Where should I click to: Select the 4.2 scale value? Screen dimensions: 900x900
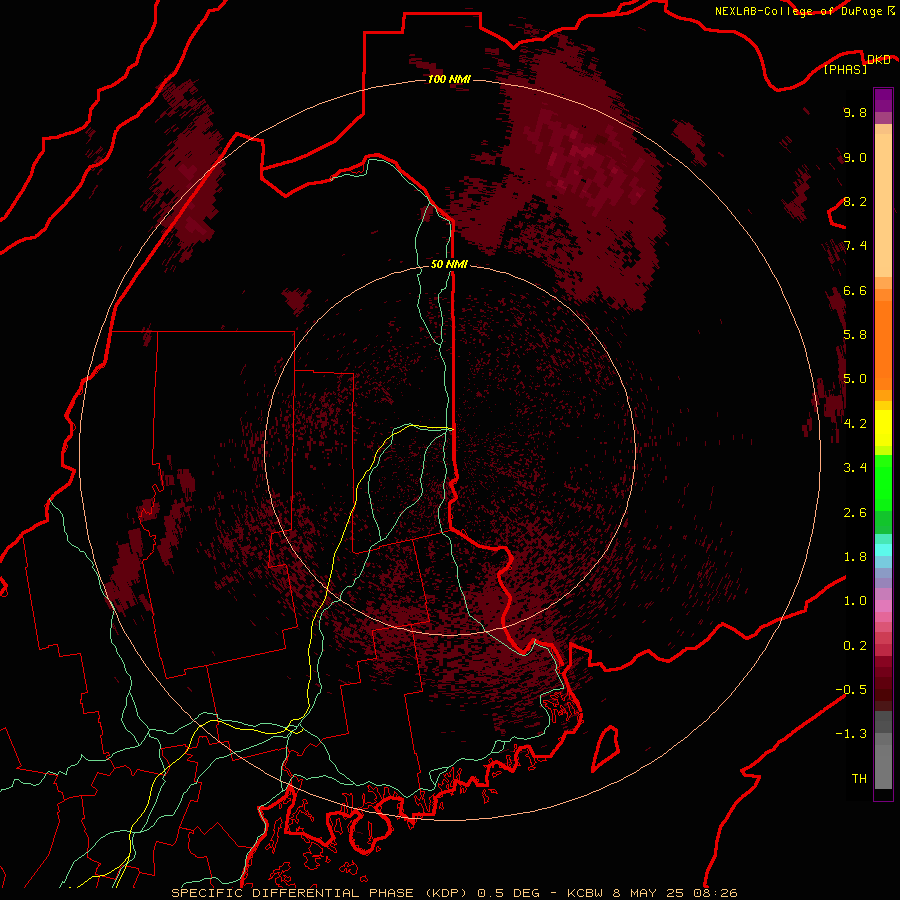pos(855,423)
